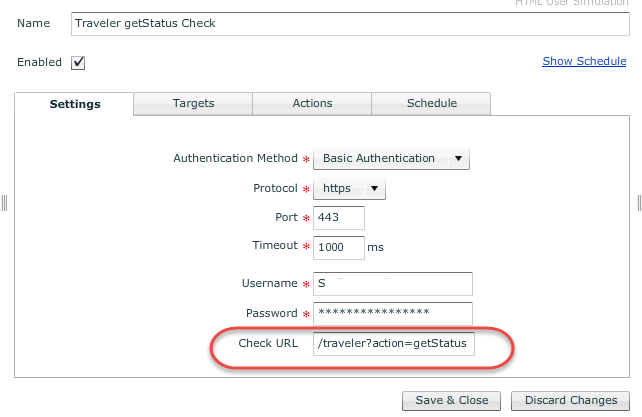
Task: Click the Username input box
Action: tap(393, 283)
